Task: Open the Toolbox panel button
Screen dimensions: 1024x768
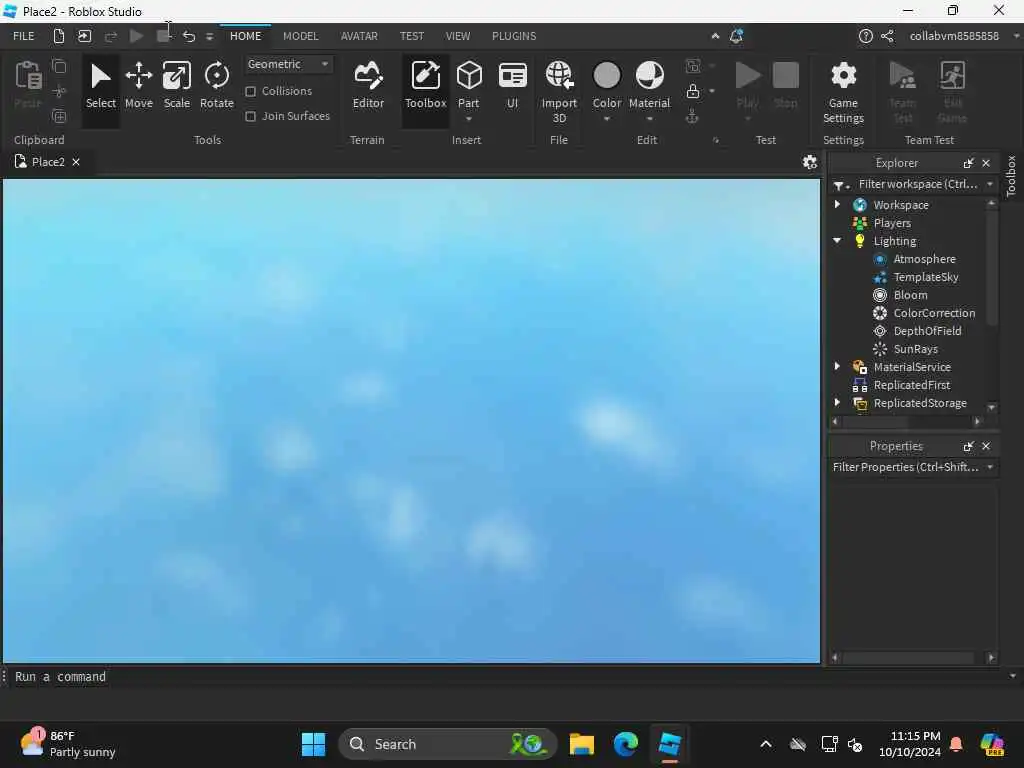Action: coord(425,86)
